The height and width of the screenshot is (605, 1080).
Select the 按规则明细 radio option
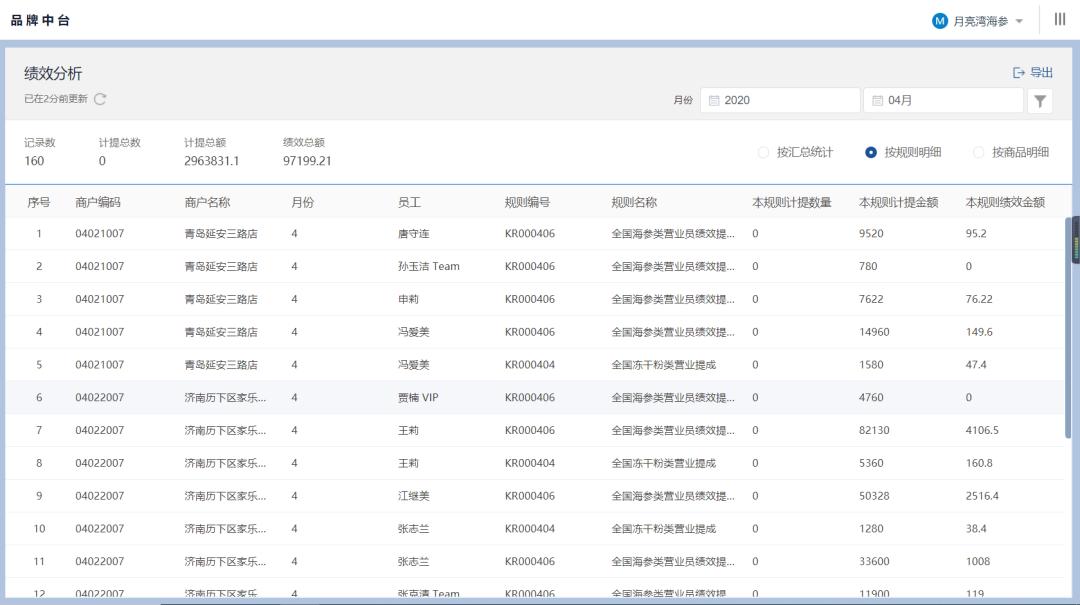pos(871,152)
